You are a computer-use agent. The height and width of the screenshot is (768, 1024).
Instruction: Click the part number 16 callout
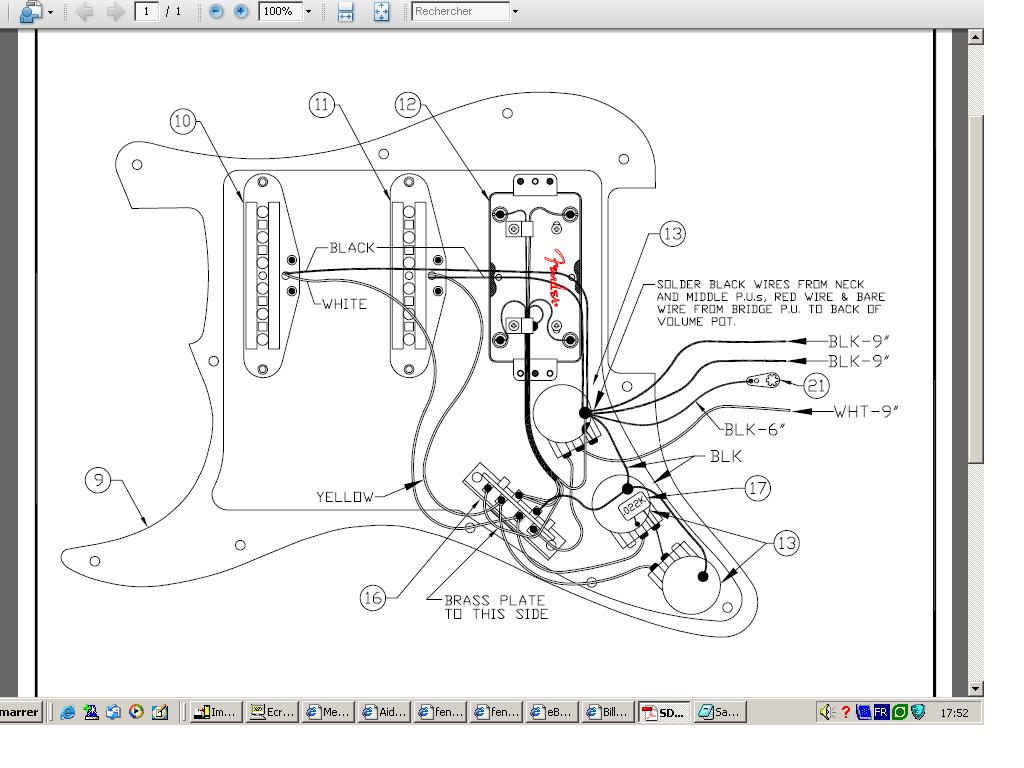point(373,598)
